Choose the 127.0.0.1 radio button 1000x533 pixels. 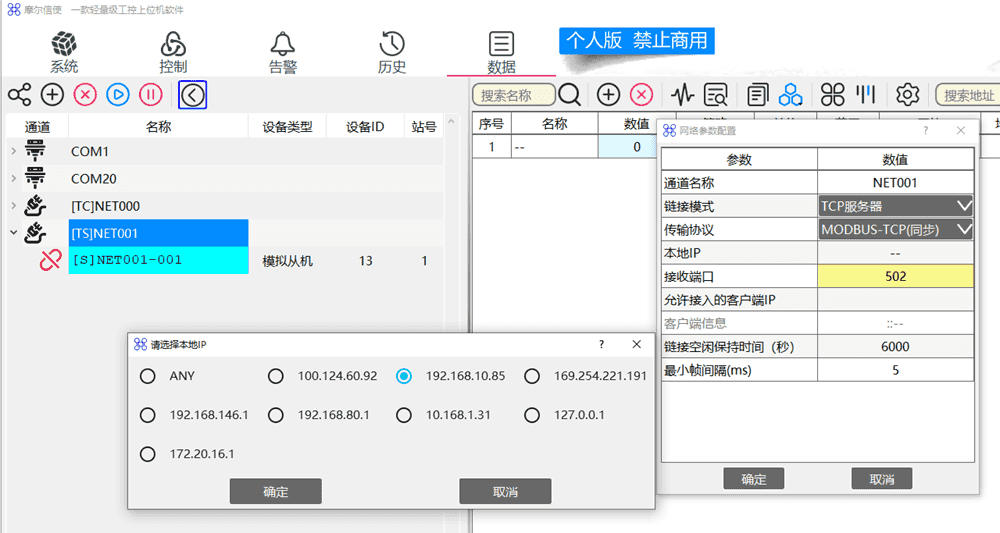[532, 415]
